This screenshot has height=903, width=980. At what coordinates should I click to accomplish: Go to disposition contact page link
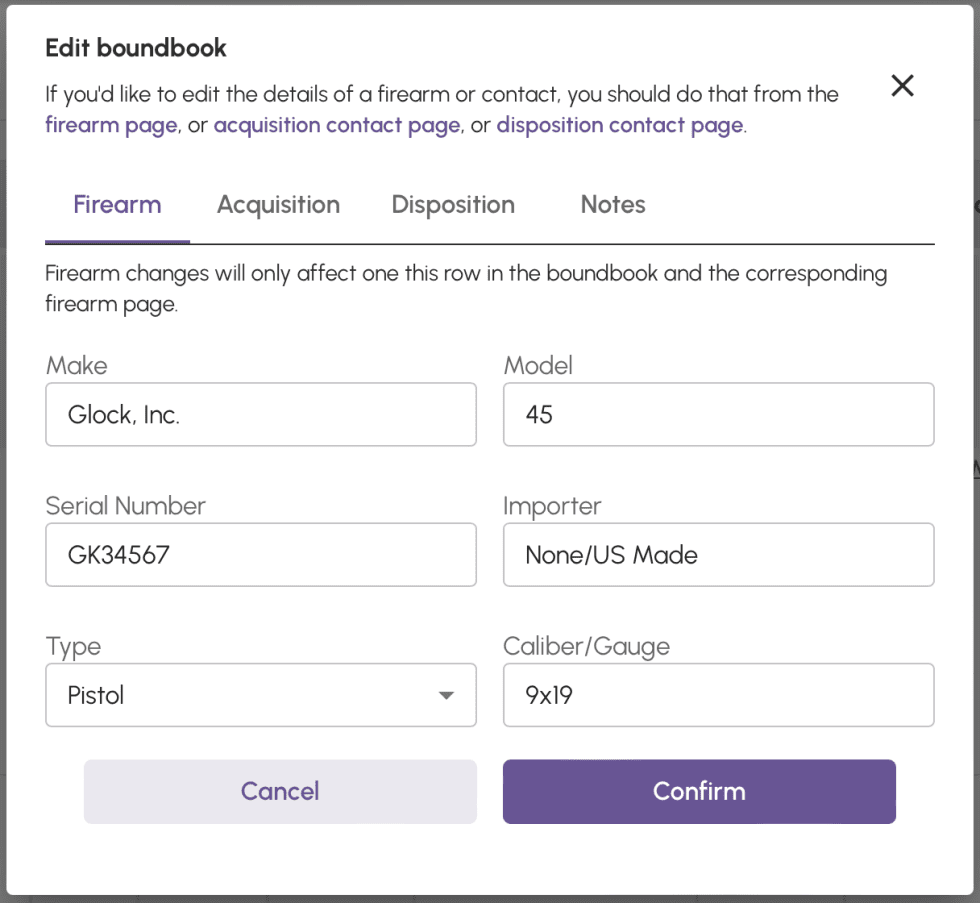coord(619,126)
